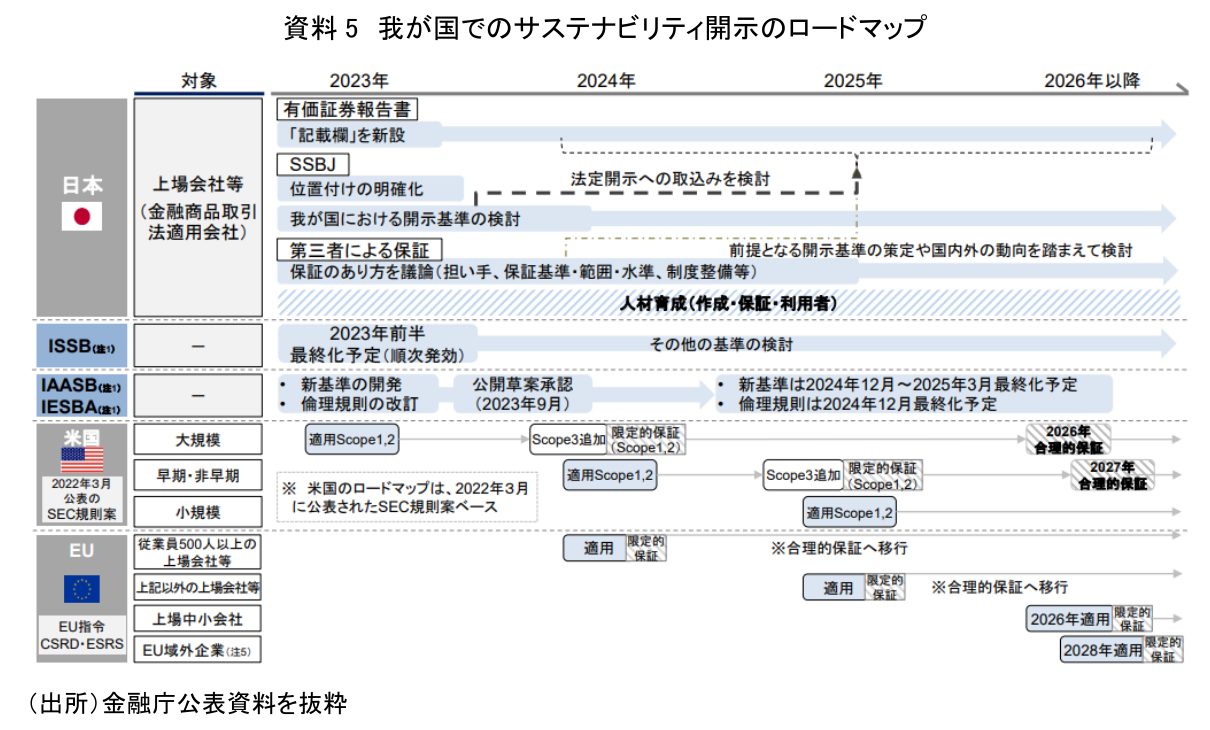This screenshot has width=1210, height=730.
Task: Select the 2026年以降 timeline header
Action: (x=1092, y=81)
